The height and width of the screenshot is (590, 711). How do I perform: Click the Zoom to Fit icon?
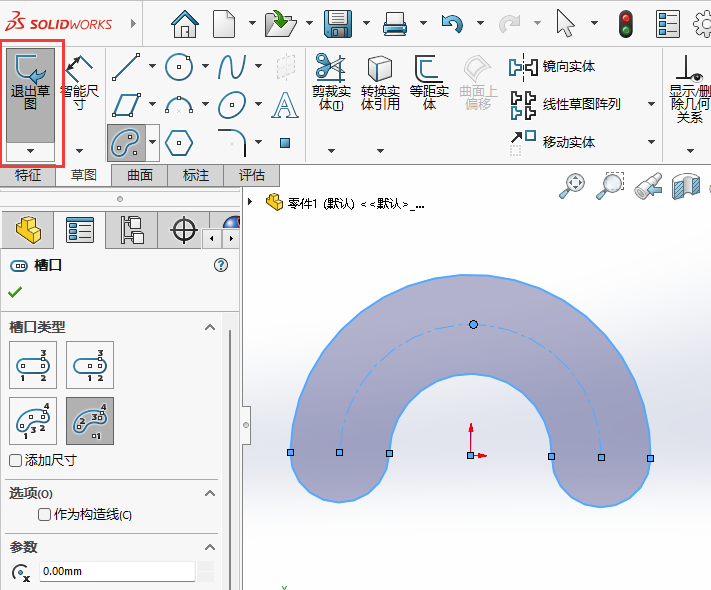coord(572,185)
